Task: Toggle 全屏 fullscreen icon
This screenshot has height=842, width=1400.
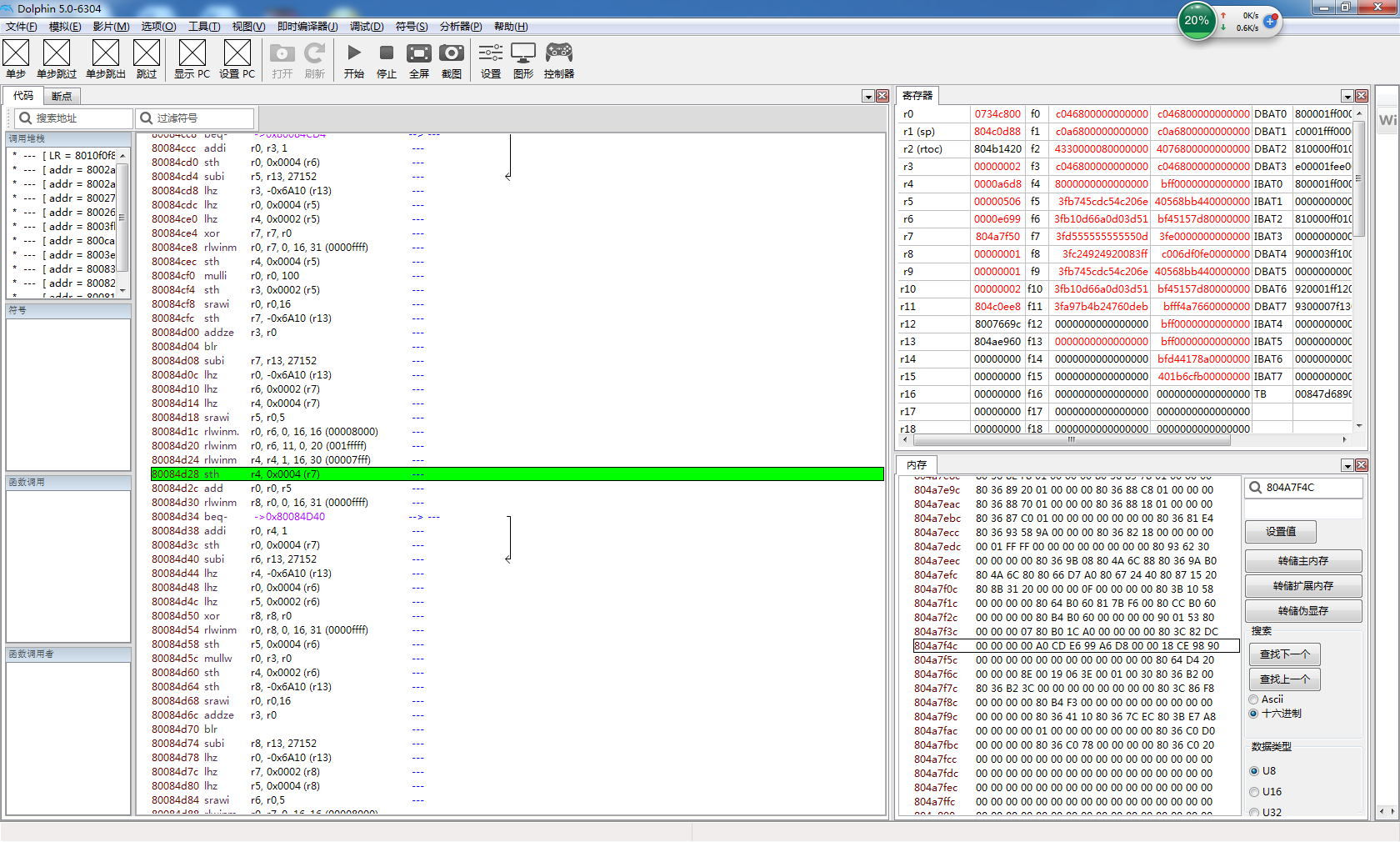Action: click(419, 53)
